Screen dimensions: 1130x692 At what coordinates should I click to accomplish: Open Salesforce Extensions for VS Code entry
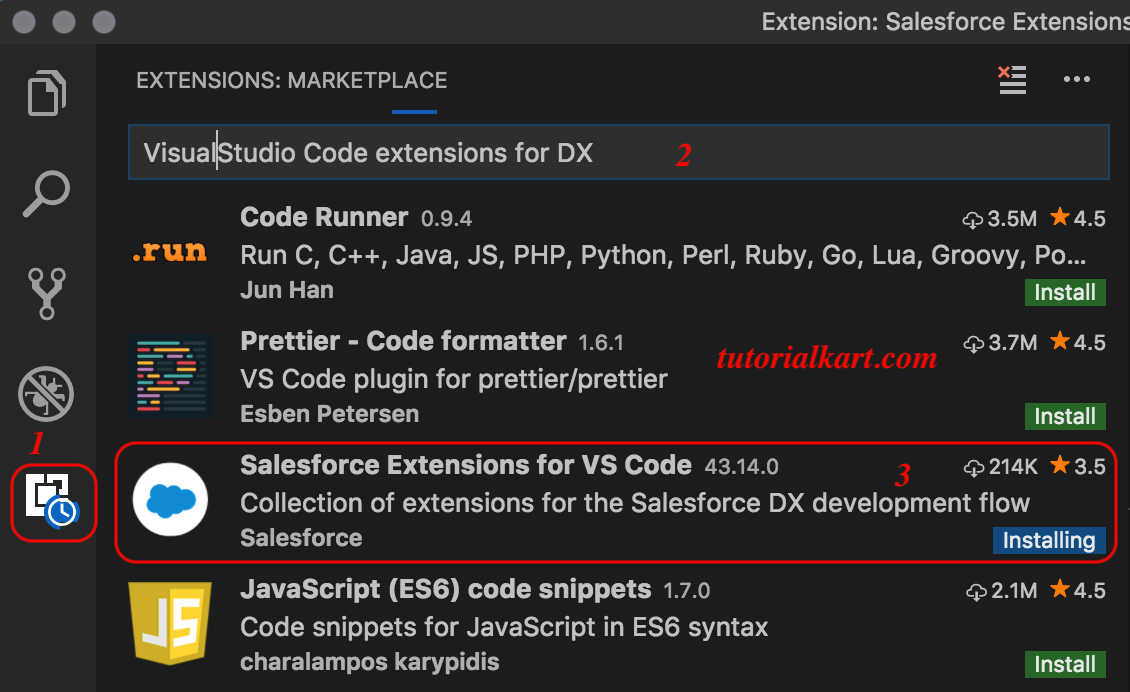615,502
